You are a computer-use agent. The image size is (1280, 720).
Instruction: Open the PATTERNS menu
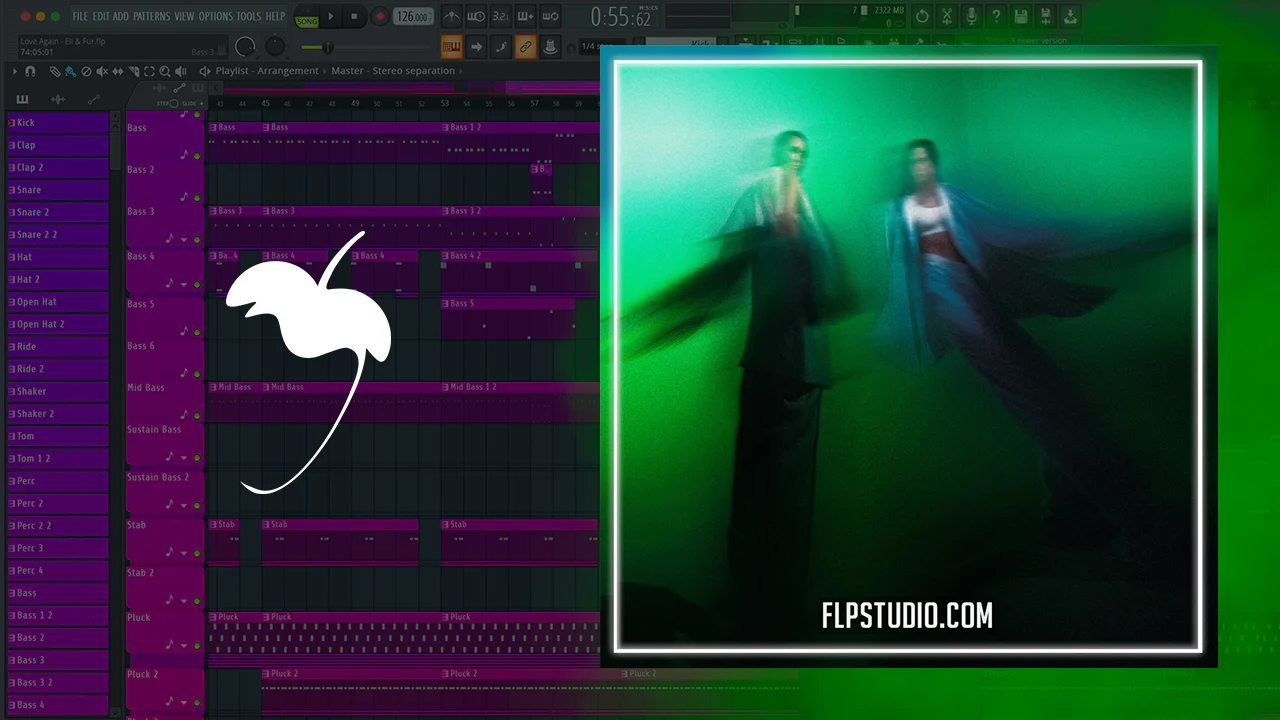(x=152, y=16)
